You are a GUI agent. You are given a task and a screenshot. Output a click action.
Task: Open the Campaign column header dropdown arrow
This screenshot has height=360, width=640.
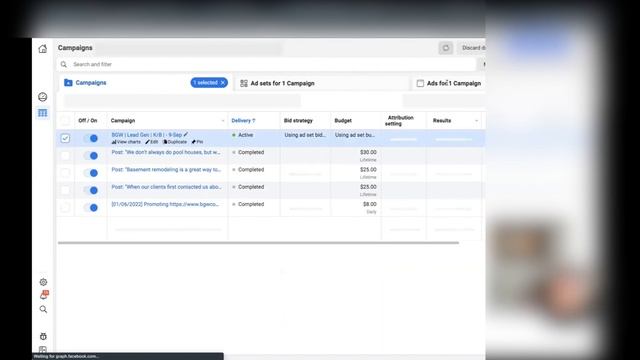[223, 121]
